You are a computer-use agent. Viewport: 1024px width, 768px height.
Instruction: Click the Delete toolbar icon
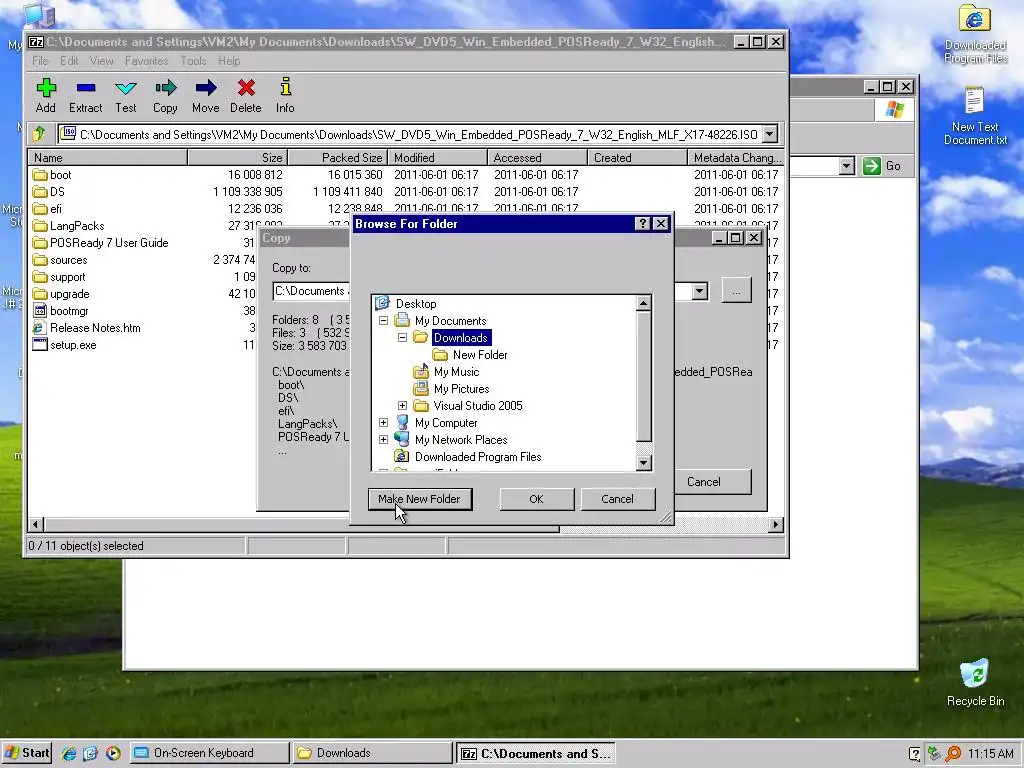point(246,95)
